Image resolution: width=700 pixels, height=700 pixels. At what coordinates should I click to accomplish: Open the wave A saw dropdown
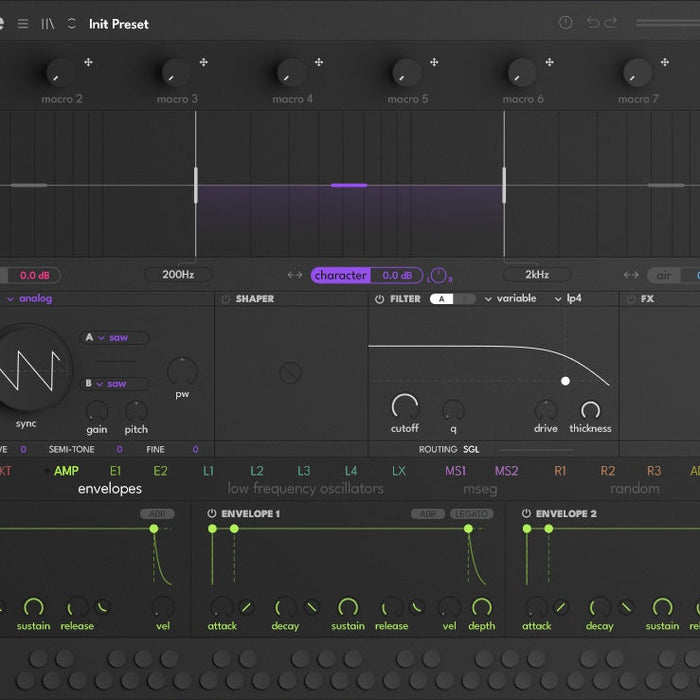pyautogui.click(x=114, y=338)
